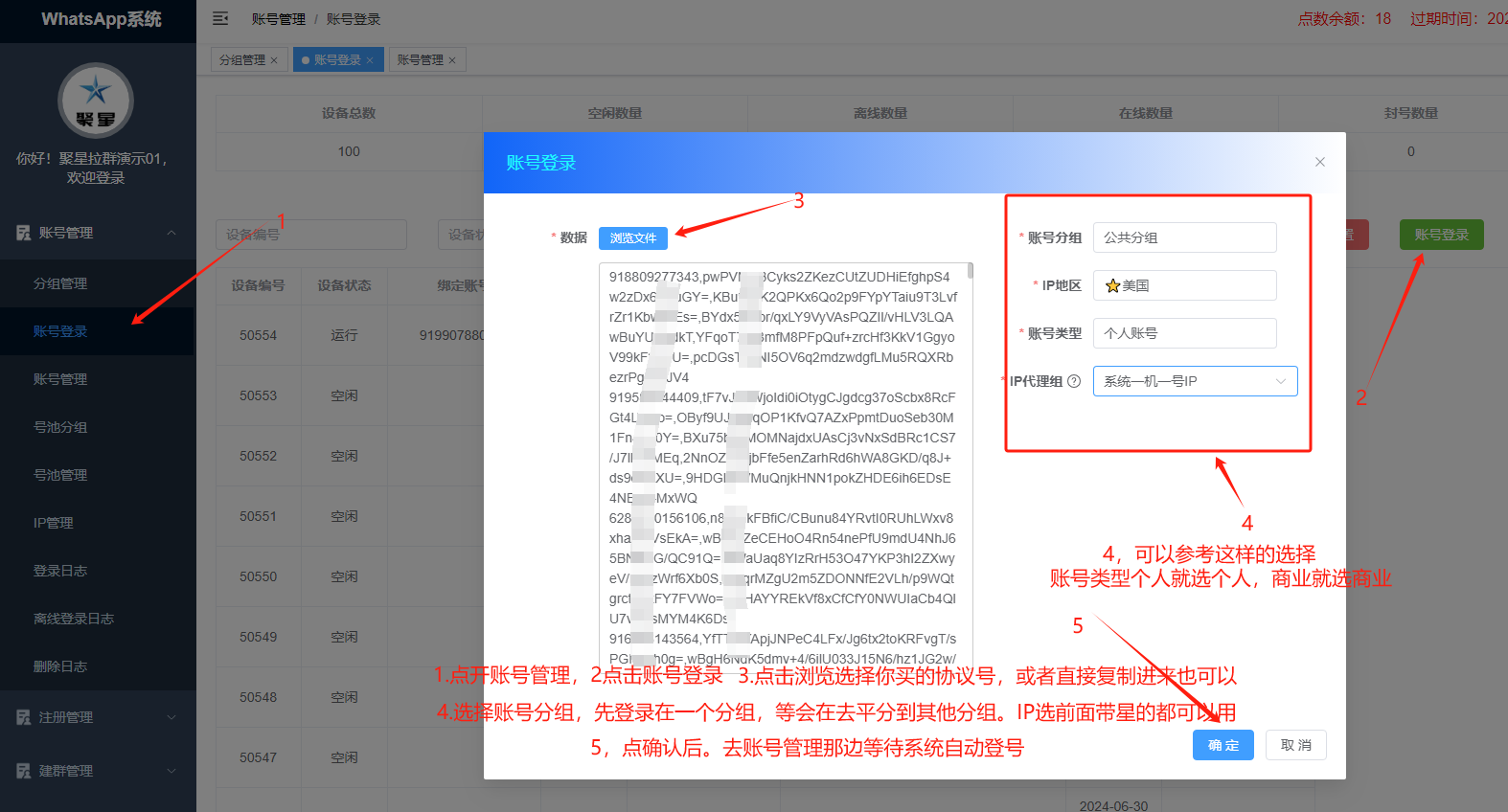Collapse the 账号管理 sidebar section

point(171,233)
